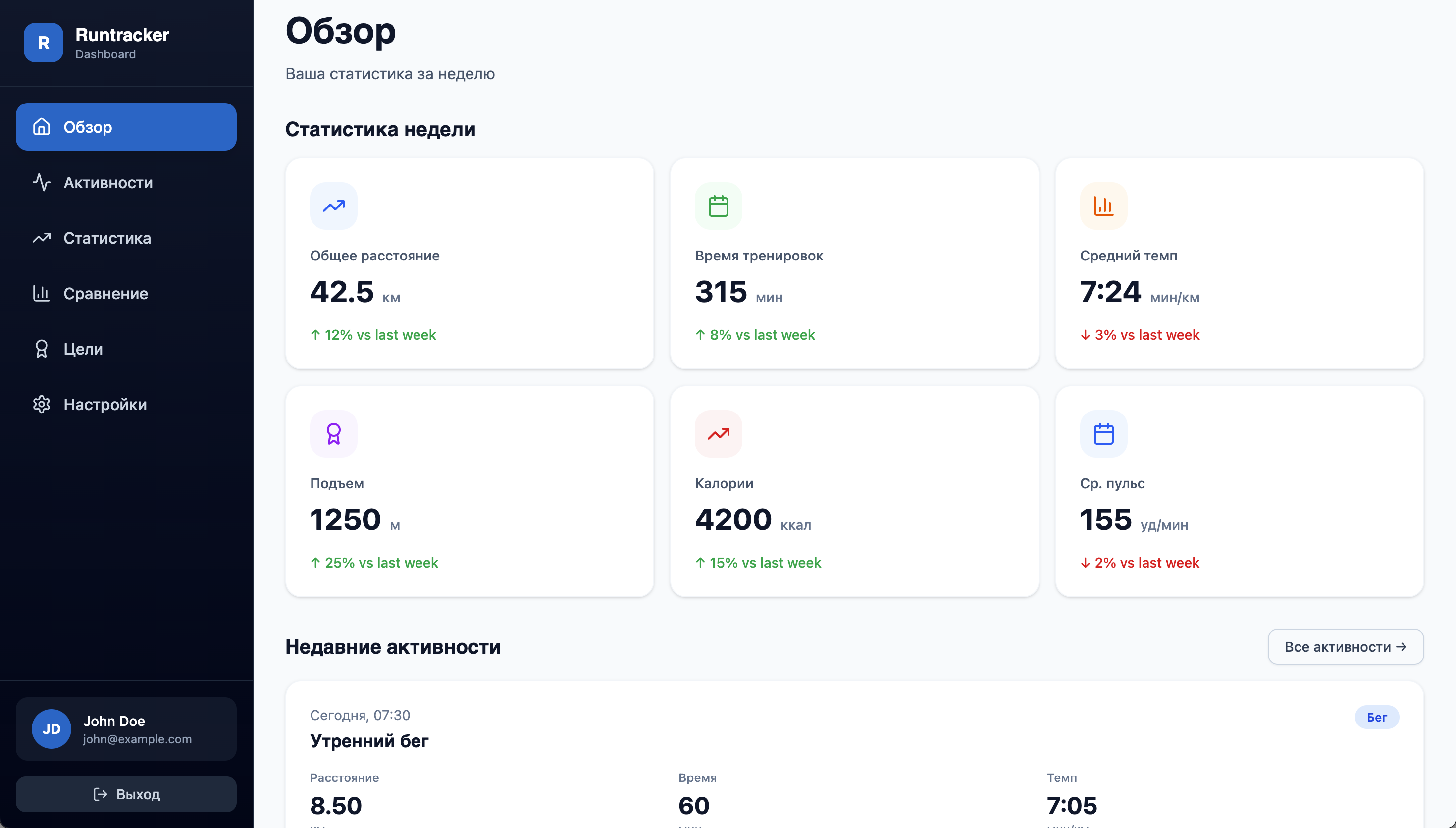The width and height of the screenshot is (1456, 828).
Task: Select the Бег tag on Утренний бег
Action: tap(1377, 717)
